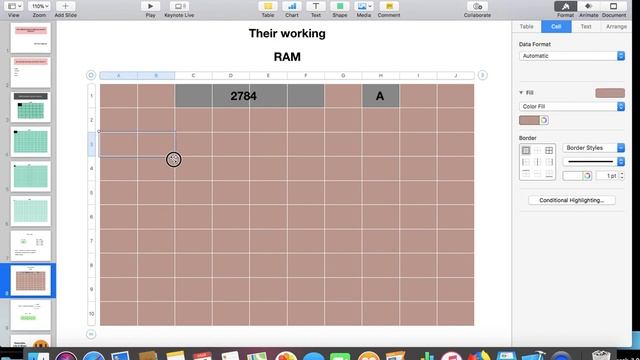This screenshot has height=360, width=640.
Task: Open the Border Styles dropdown
Action: (593, 148)
